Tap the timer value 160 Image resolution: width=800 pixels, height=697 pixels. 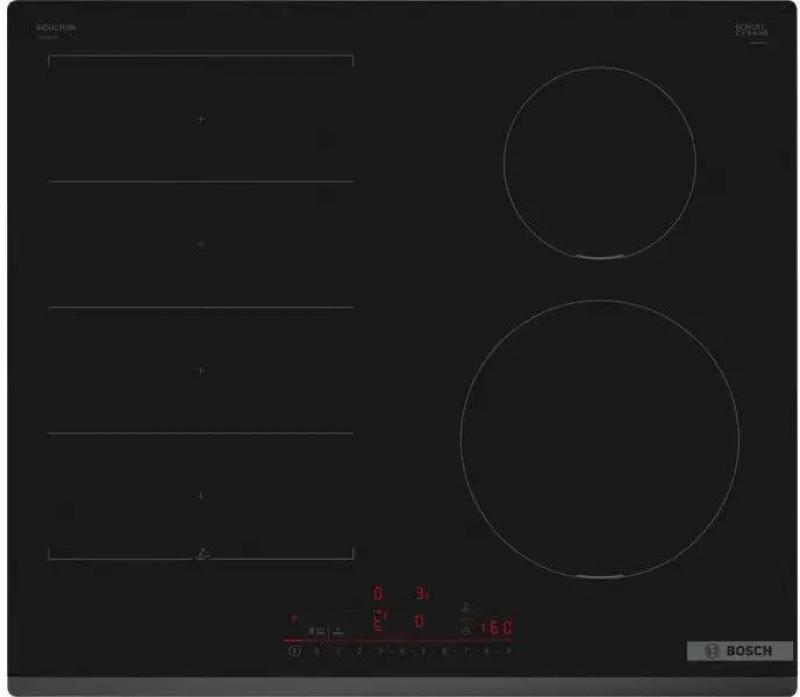(493, 628)
